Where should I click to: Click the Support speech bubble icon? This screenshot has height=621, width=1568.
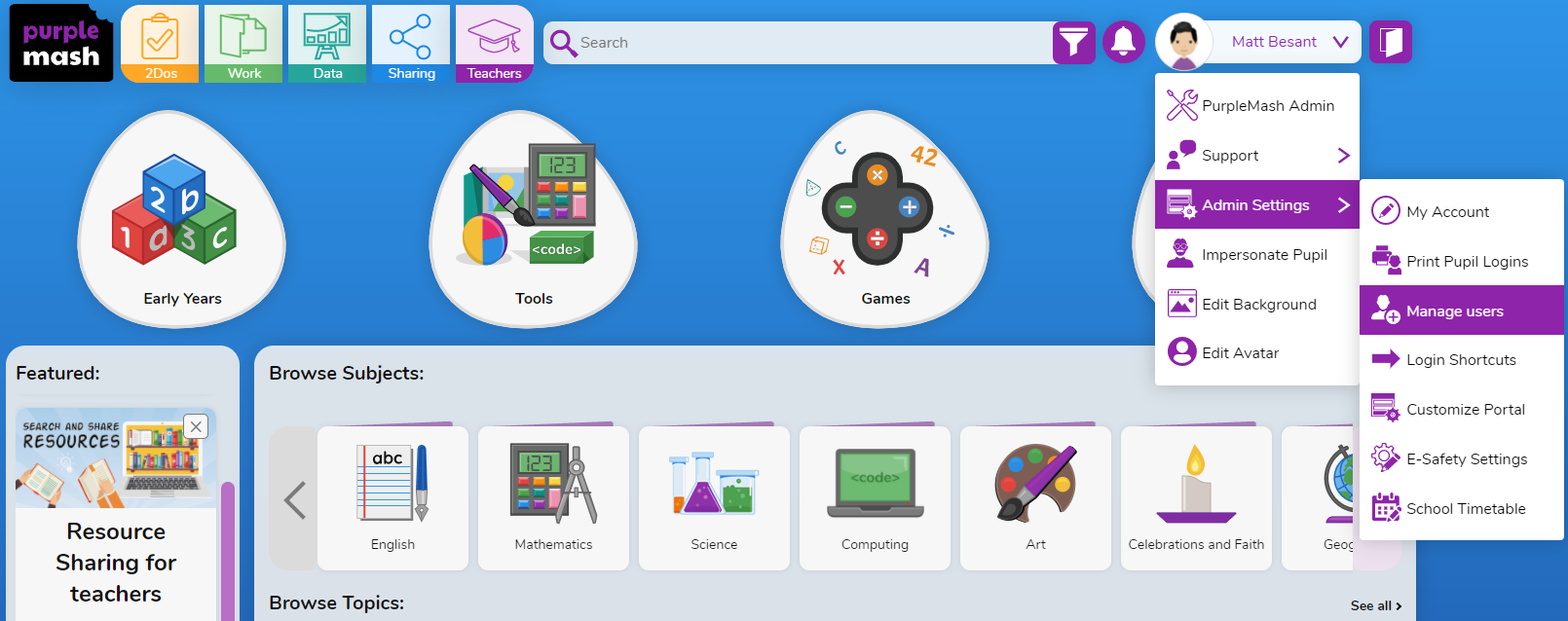(1181, 155)
